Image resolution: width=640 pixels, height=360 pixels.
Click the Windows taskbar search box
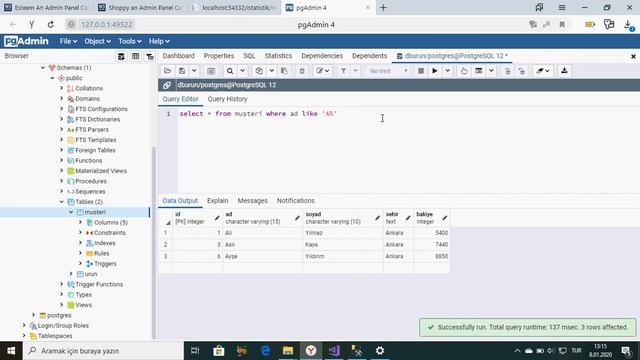pos(104,351)
